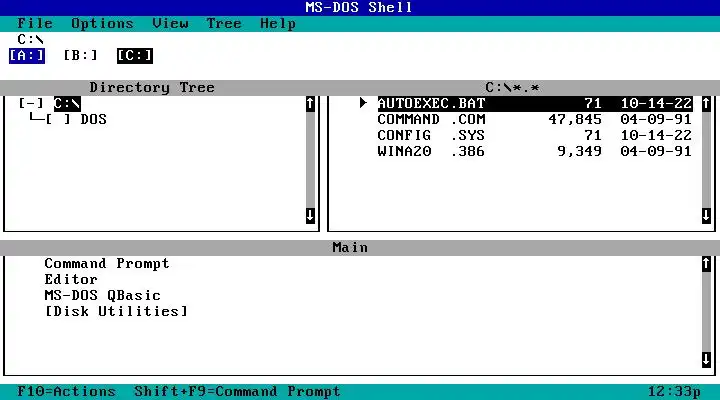720x400 pixels.
Task: Select Editor in Main list
Action: 71,279
